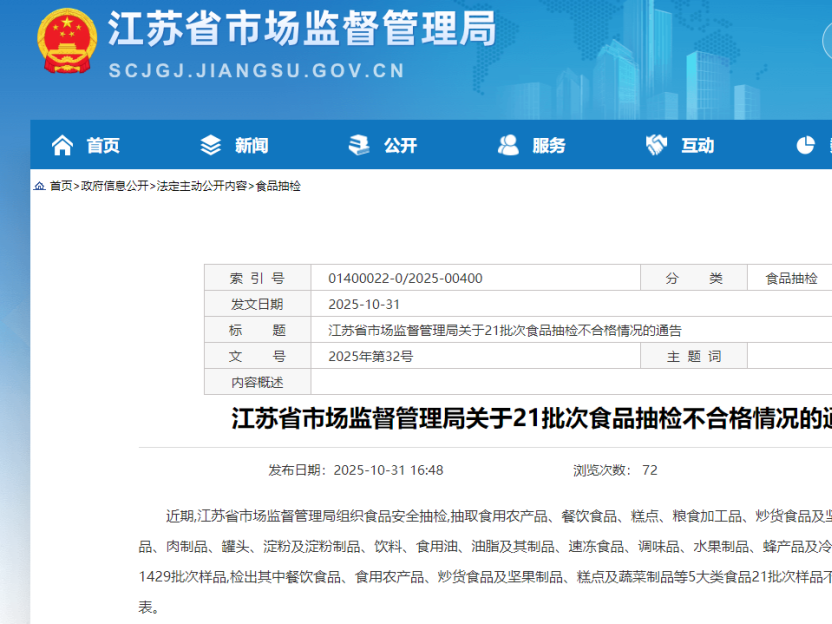
Task: Click the 2025年第32号 document number cell
Action: coord(370,356)
